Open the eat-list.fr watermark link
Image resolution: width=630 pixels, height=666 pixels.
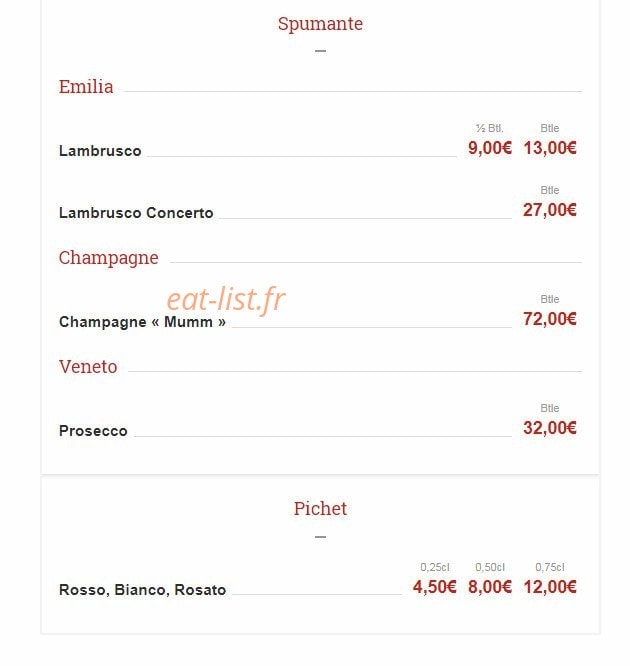tap(226, 299)
